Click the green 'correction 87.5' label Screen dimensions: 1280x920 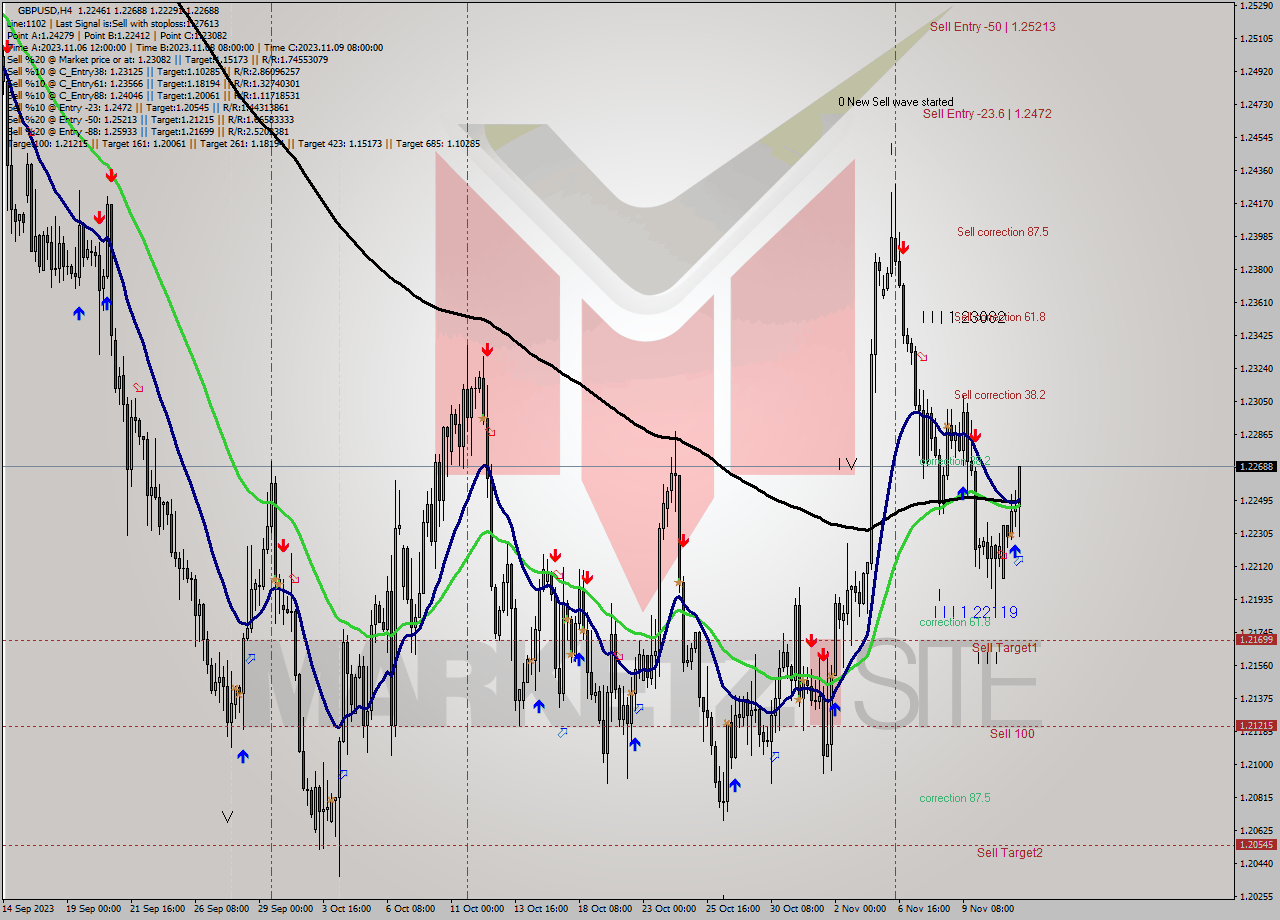[x=955, y=798]
